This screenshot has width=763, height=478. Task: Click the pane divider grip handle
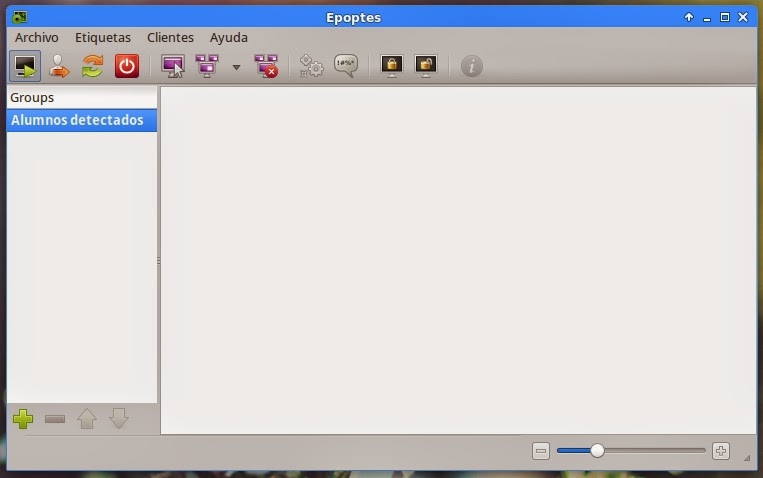point(159,261)
